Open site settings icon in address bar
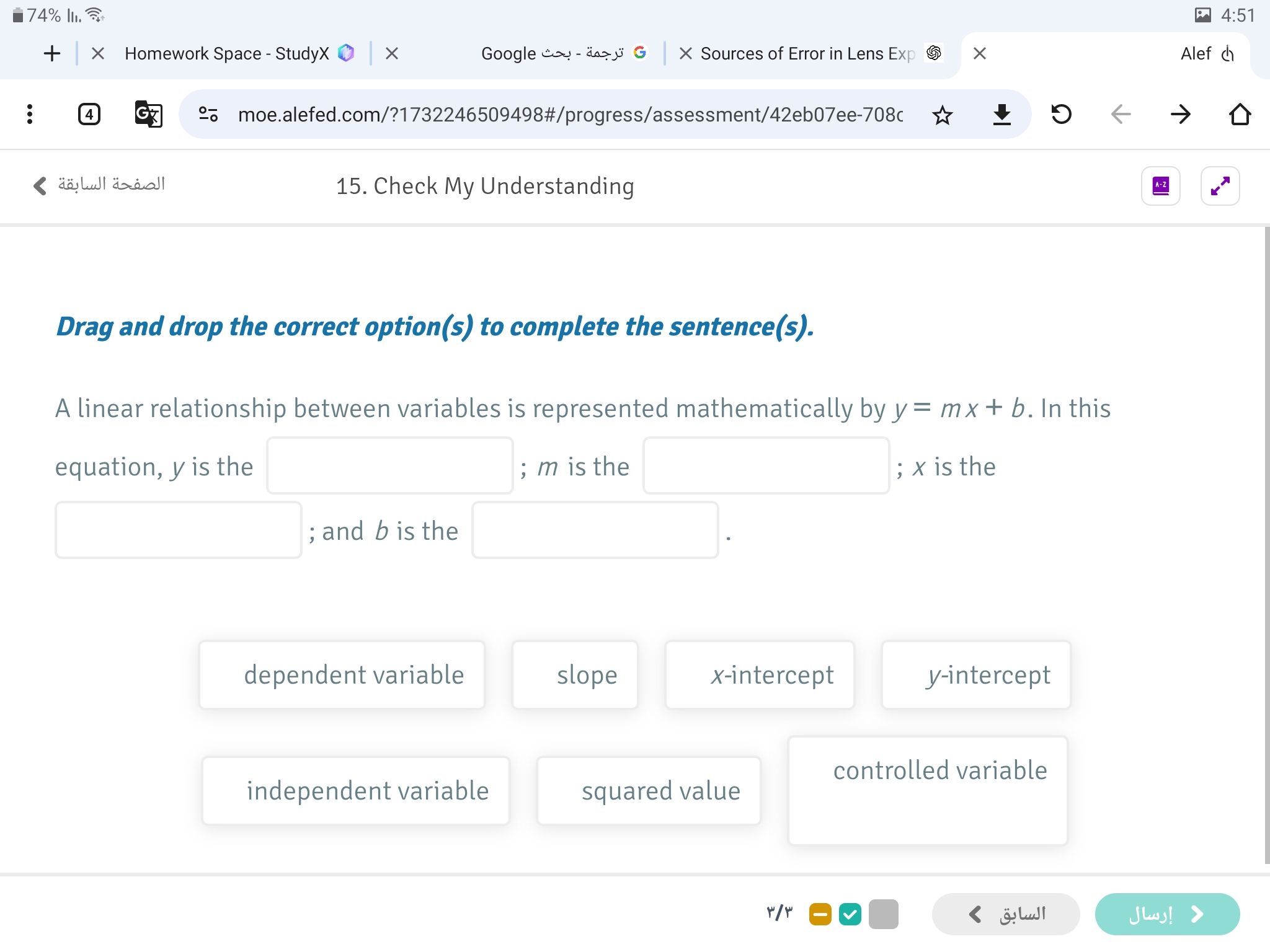 208,114
